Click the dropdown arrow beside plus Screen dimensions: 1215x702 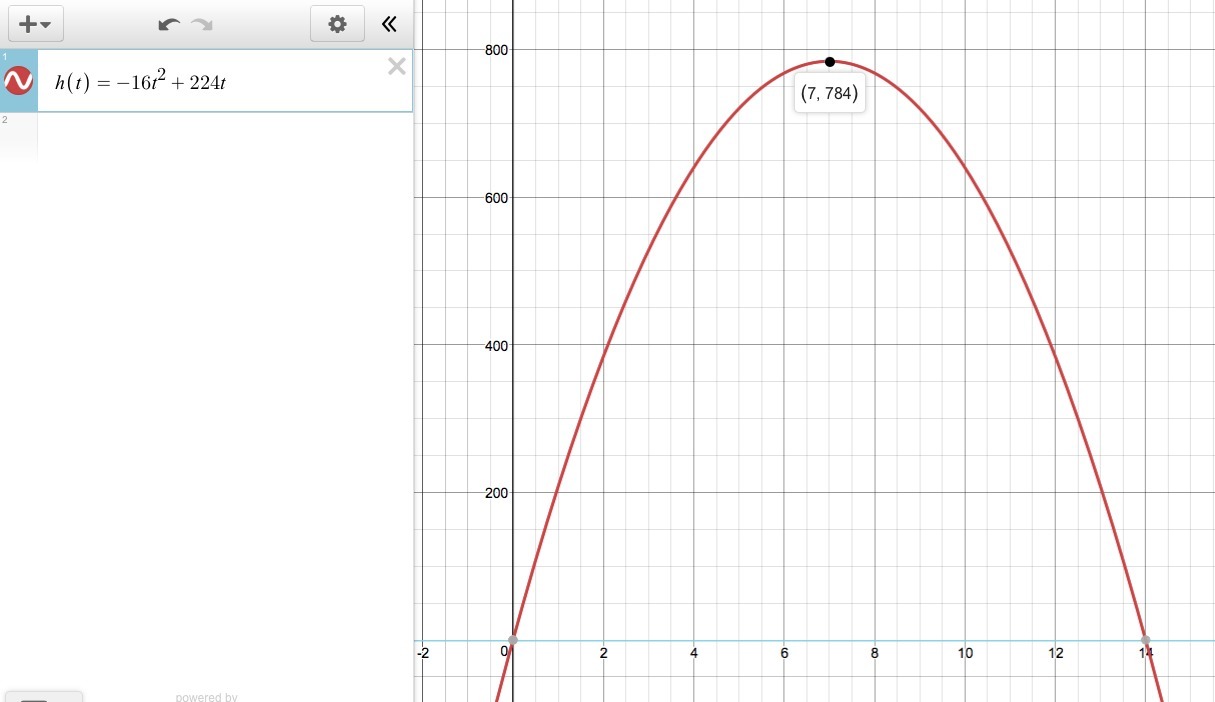[46, 25]
